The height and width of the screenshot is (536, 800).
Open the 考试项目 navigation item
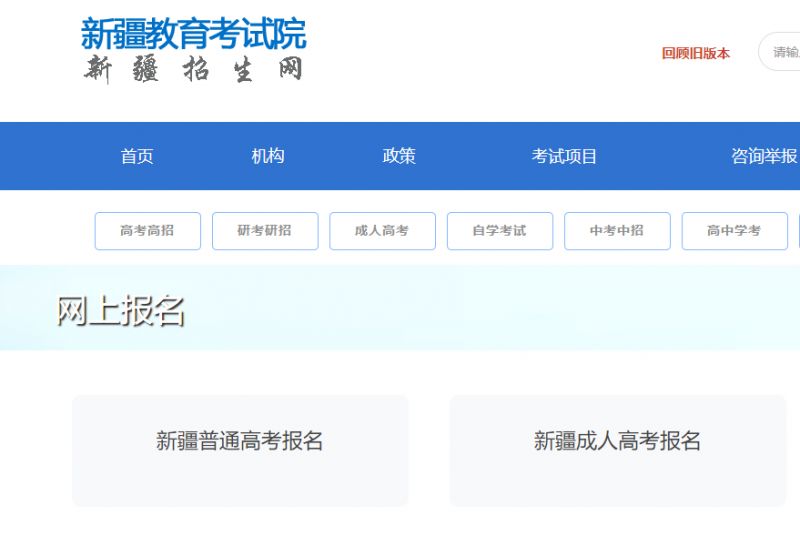(x=564, y=156)
